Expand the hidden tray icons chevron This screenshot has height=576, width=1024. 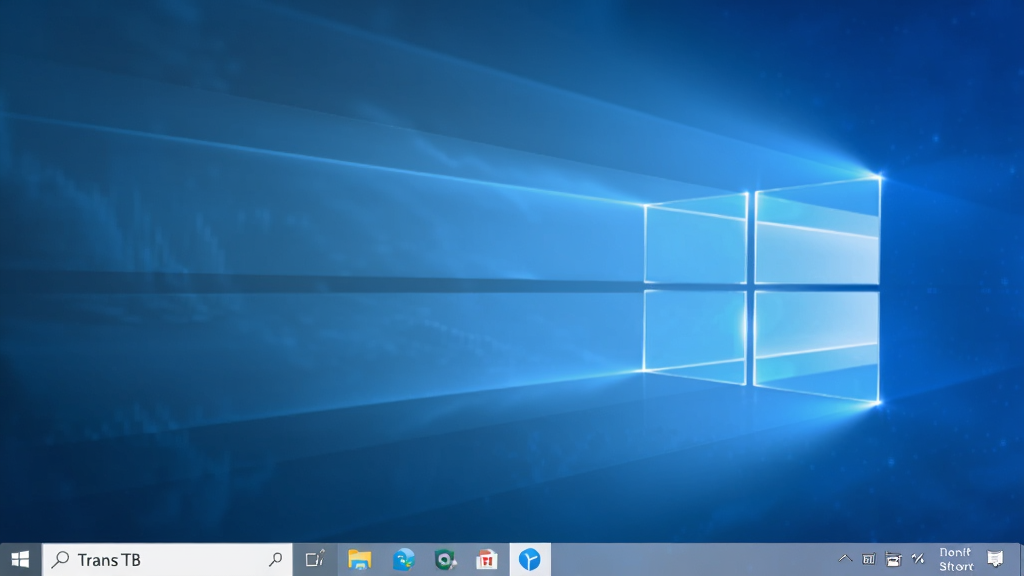[x=845, y=558]
